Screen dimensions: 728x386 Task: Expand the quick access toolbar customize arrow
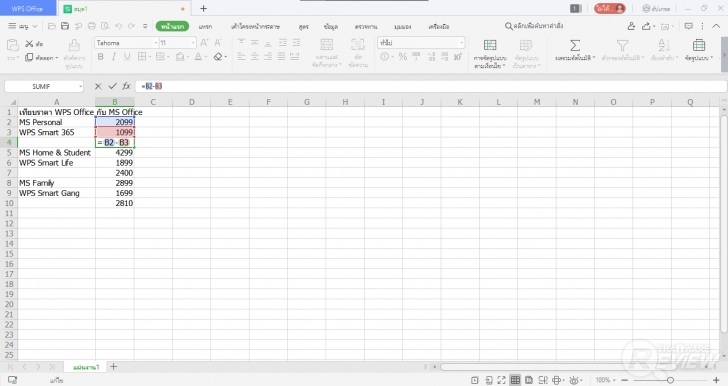click(145, 26)
